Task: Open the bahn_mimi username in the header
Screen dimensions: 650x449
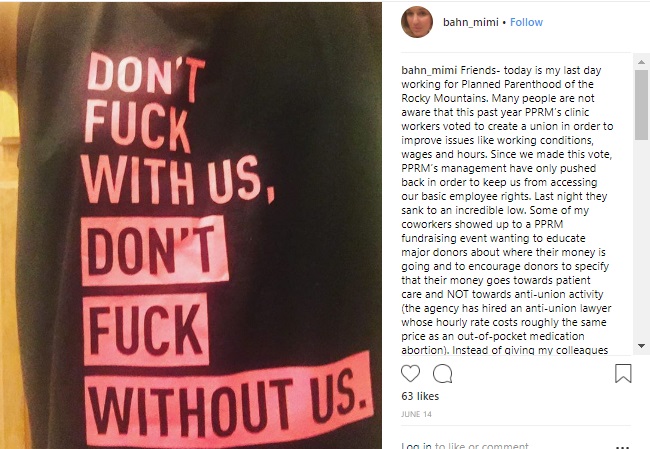Action: pyautogui.click(x=471, y=22)
